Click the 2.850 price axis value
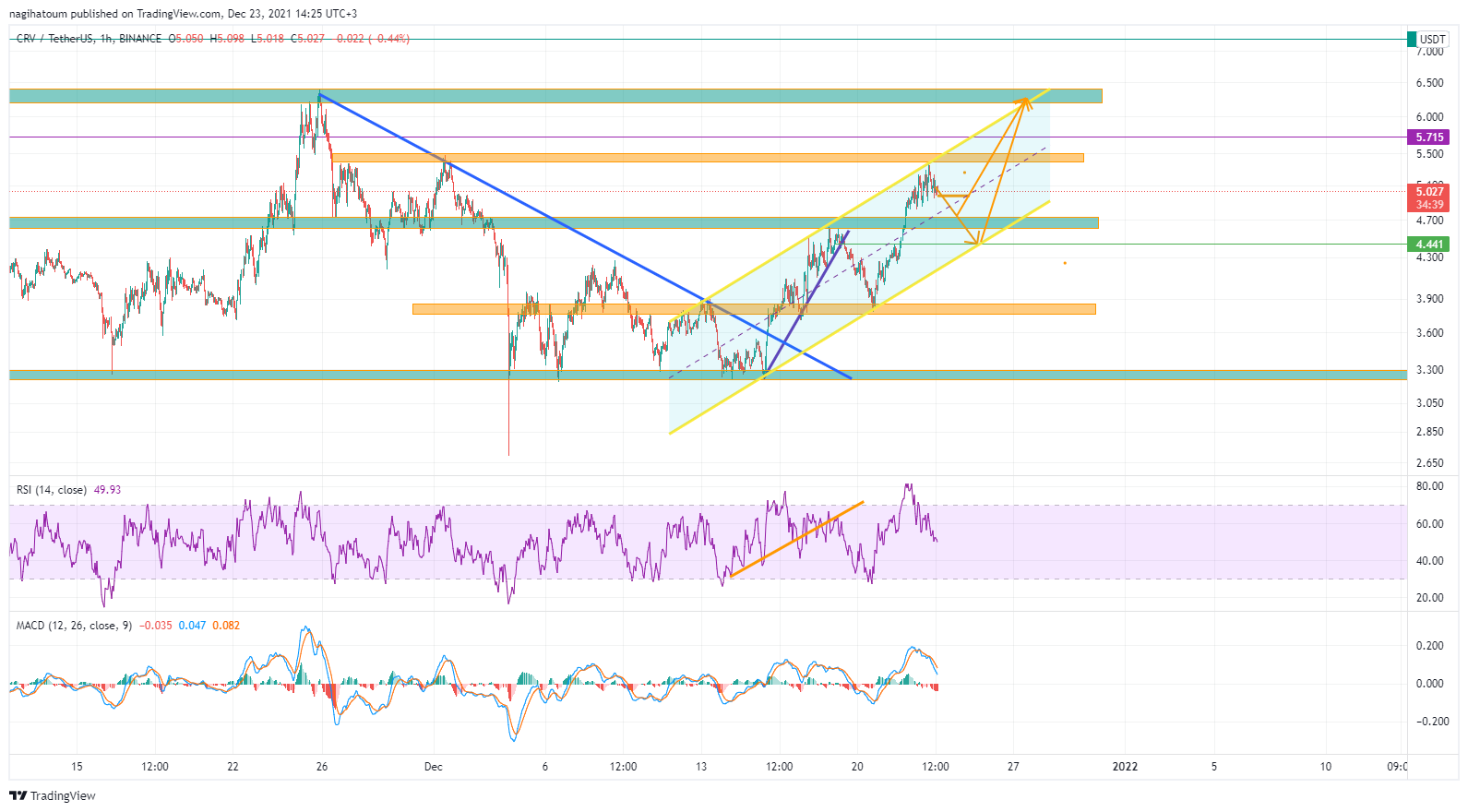This screenshot has width=1468, height=812. (x=1429, y=432)
